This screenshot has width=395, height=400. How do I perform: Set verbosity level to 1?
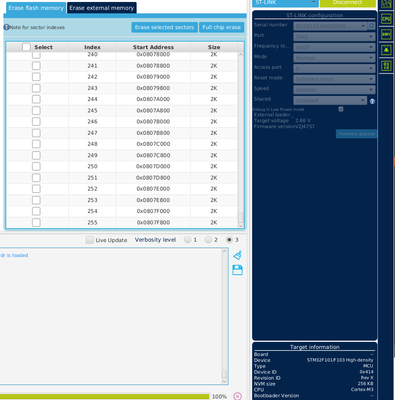[188, 240]
